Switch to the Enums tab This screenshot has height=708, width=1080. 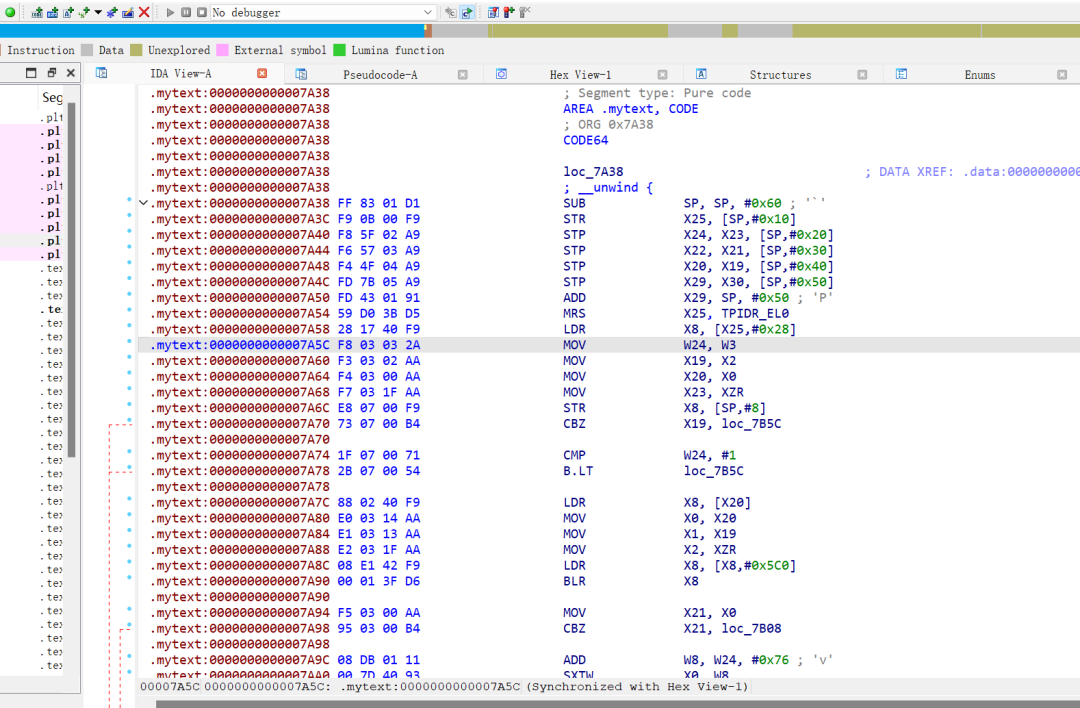[x=979, y=74]
